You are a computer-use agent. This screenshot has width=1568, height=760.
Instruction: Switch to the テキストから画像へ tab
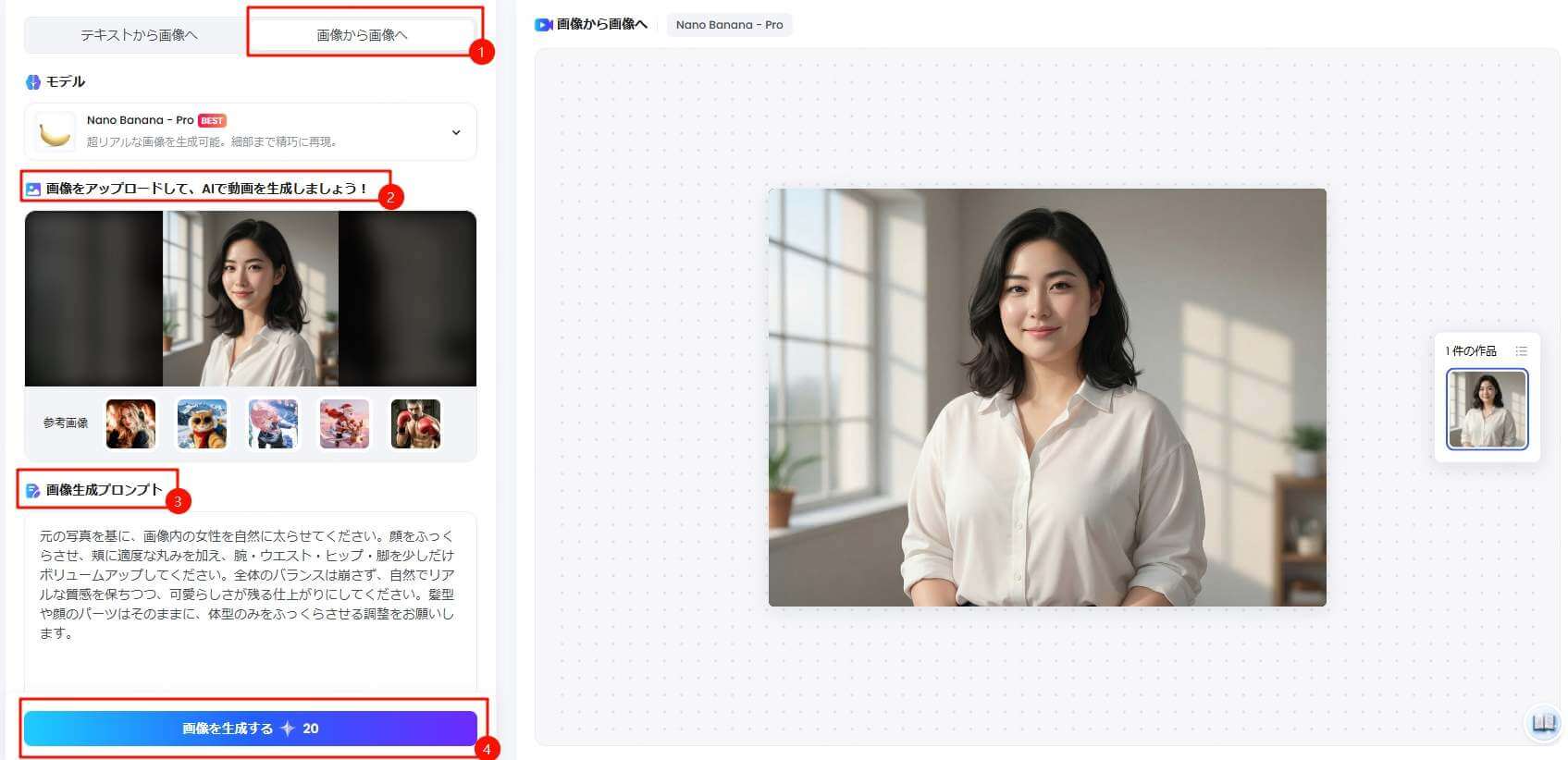click(x=139, y=35)
